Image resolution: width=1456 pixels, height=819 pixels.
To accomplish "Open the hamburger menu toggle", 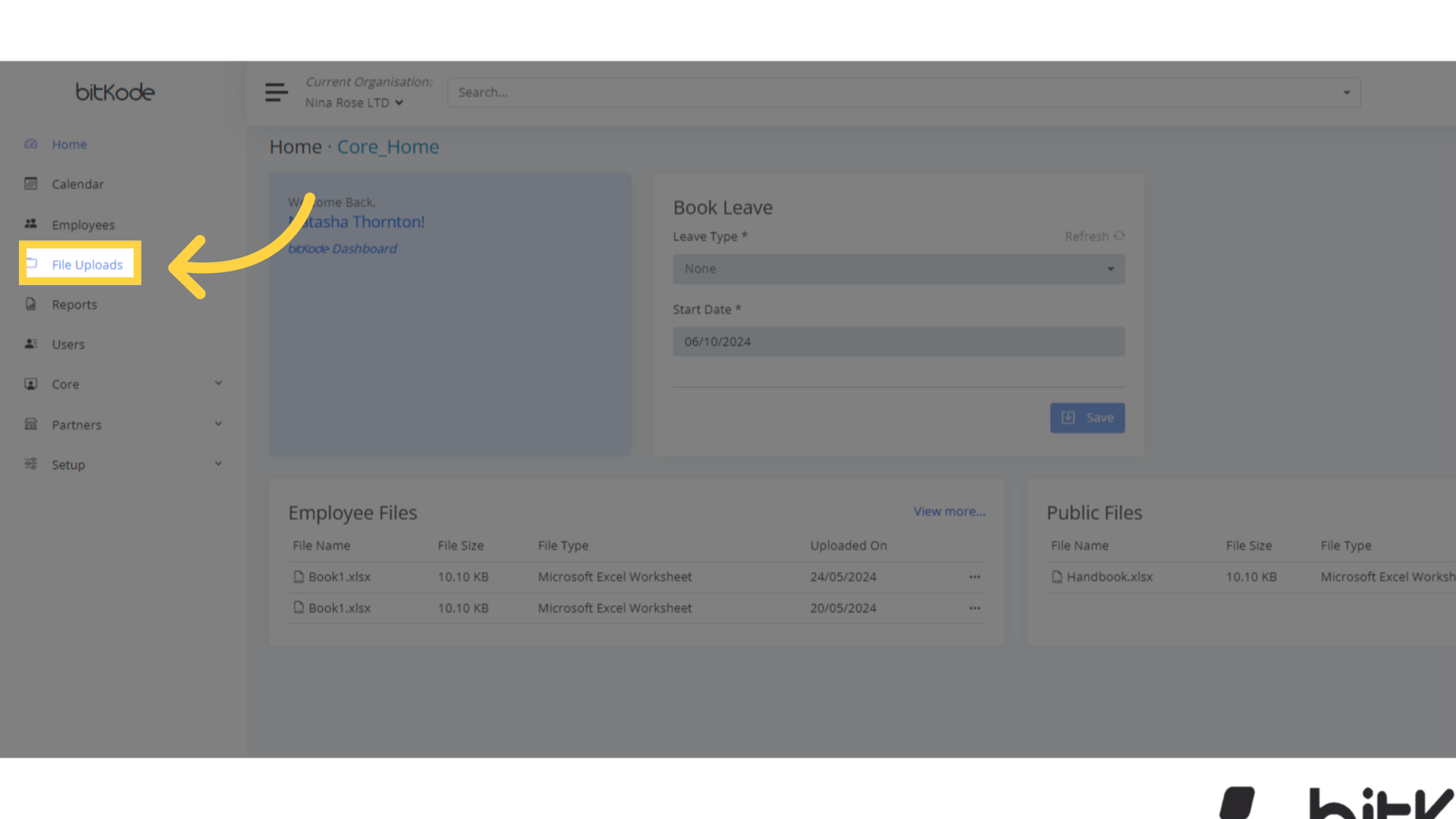I will [276, 92].
